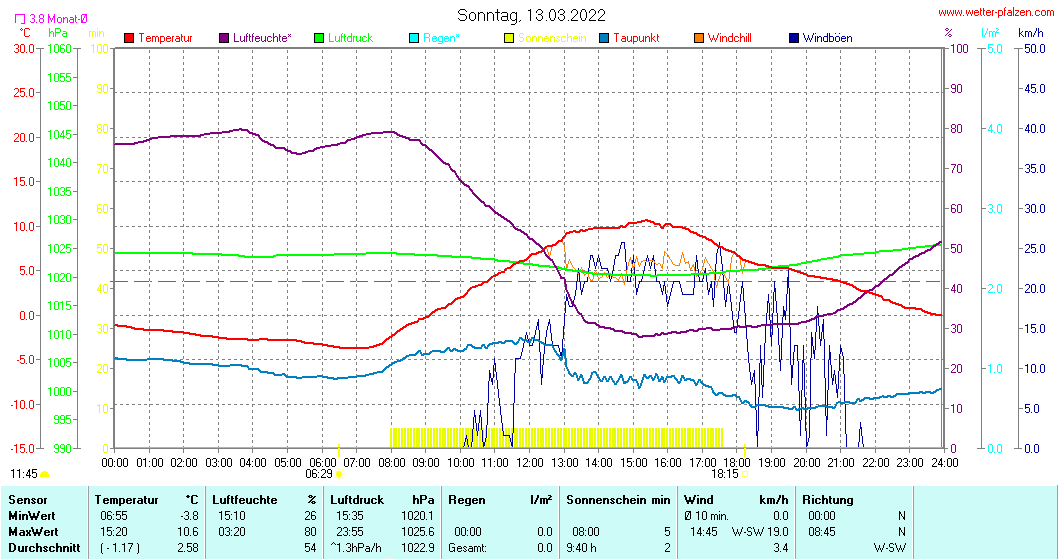Click the cyan Regen legend swatch
Screen dimensions: 1058x559
414,38
